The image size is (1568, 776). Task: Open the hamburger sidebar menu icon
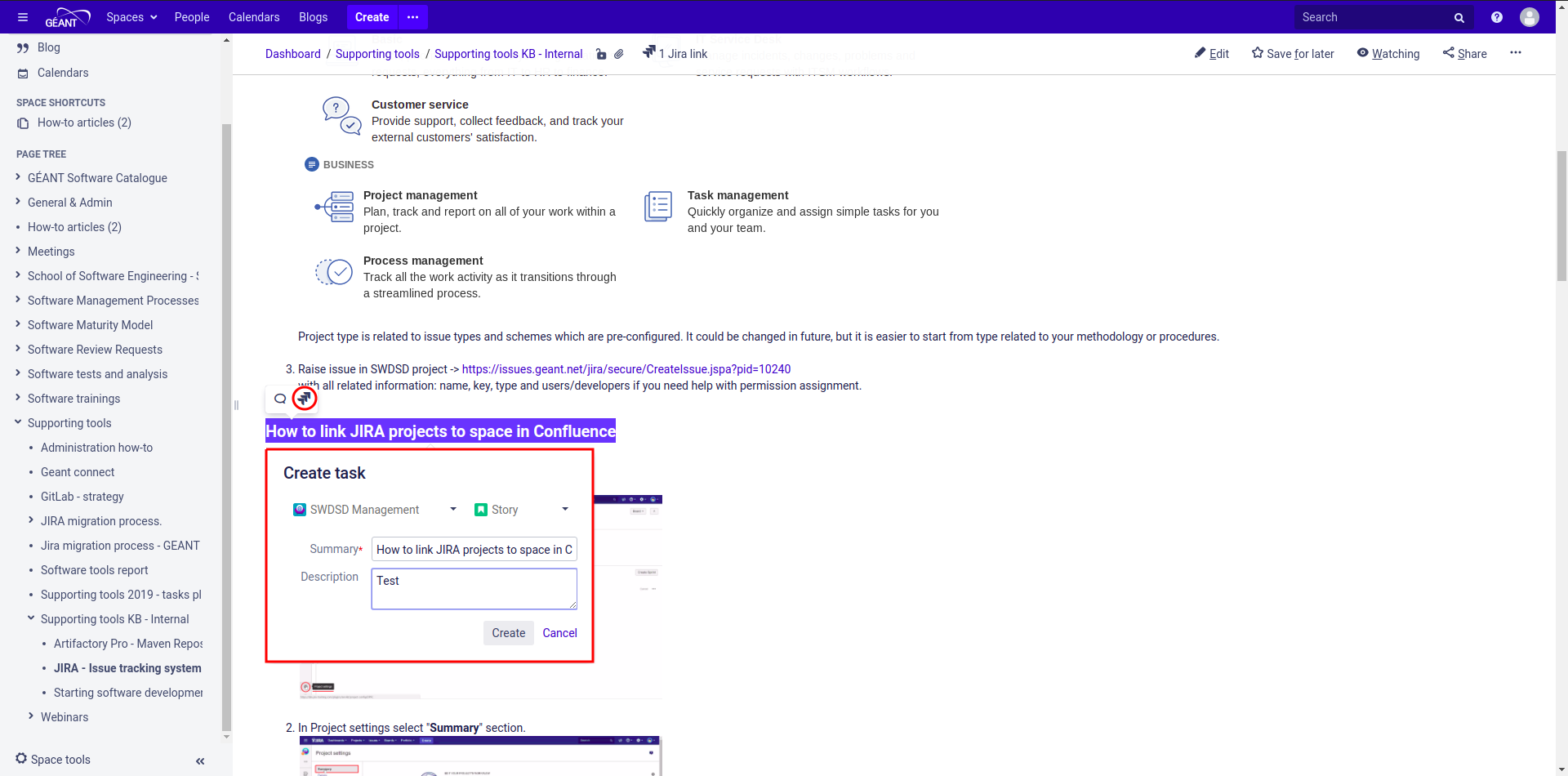coord(23,17)
